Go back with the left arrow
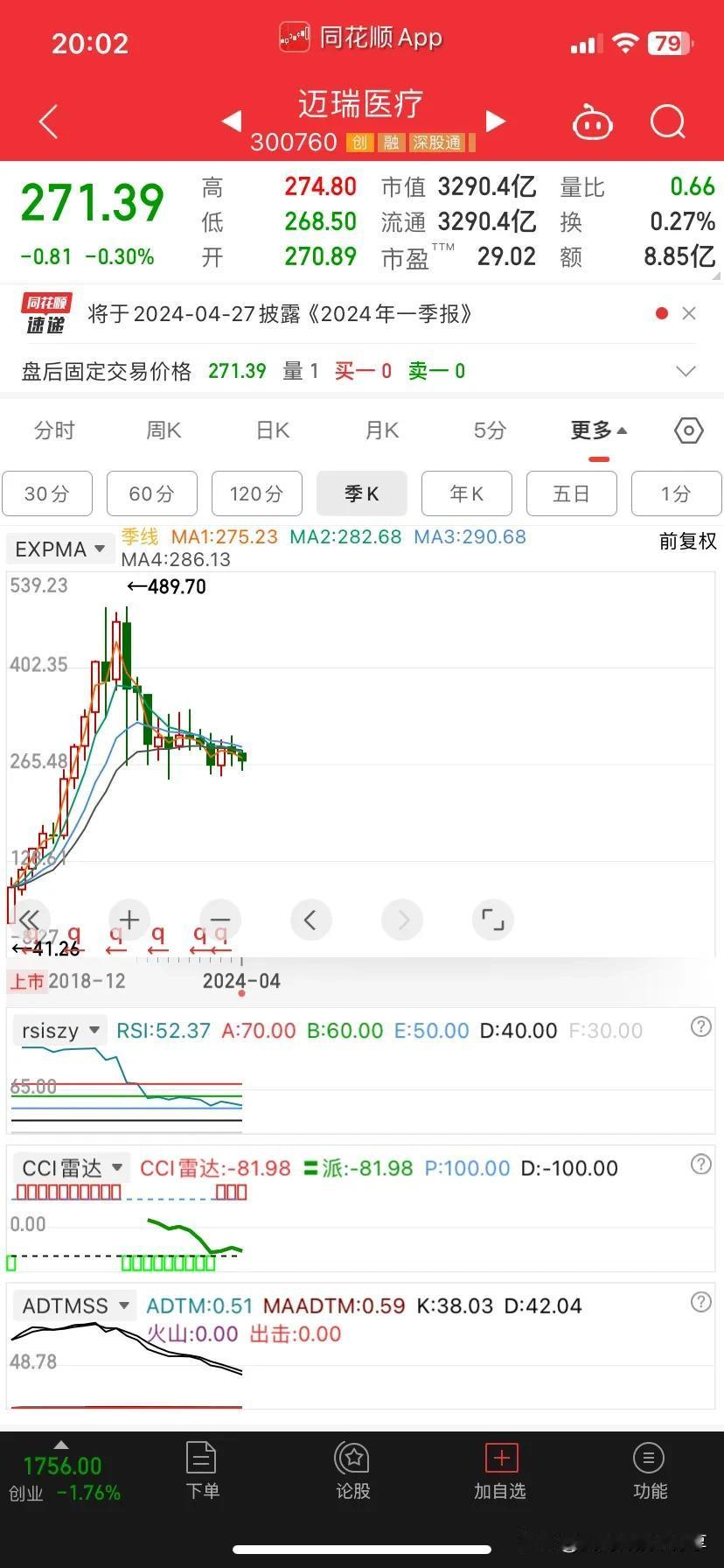This screenshot has width=724, height=1568. point(49,122)
